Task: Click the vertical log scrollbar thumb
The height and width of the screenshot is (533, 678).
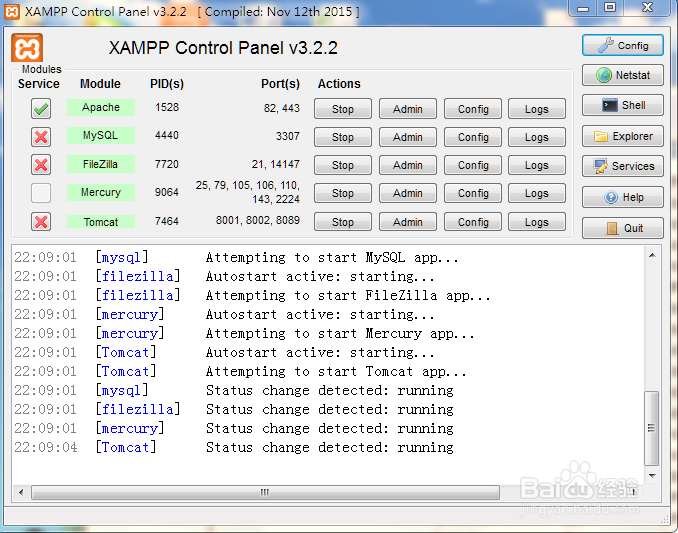Action: pyautogui.click(x=652, y=428)
